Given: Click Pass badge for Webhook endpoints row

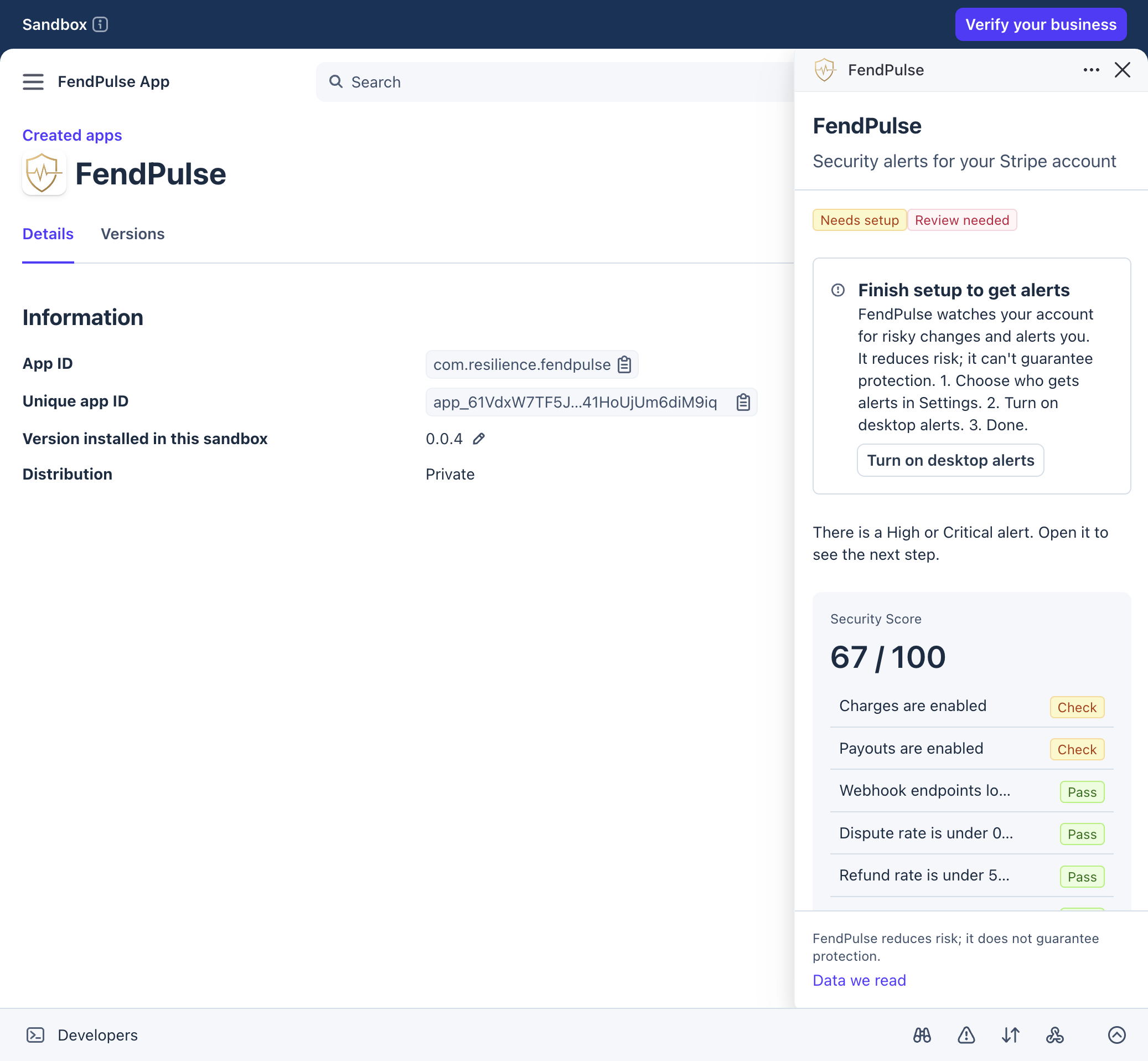Looking at the screenshot, I should point(1082,792).
